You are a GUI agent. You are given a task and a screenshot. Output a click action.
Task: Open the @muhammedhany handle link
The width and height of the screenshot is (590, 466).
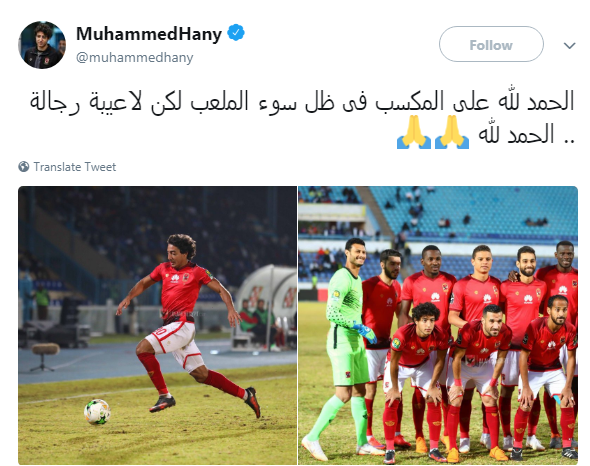point(134,58)
